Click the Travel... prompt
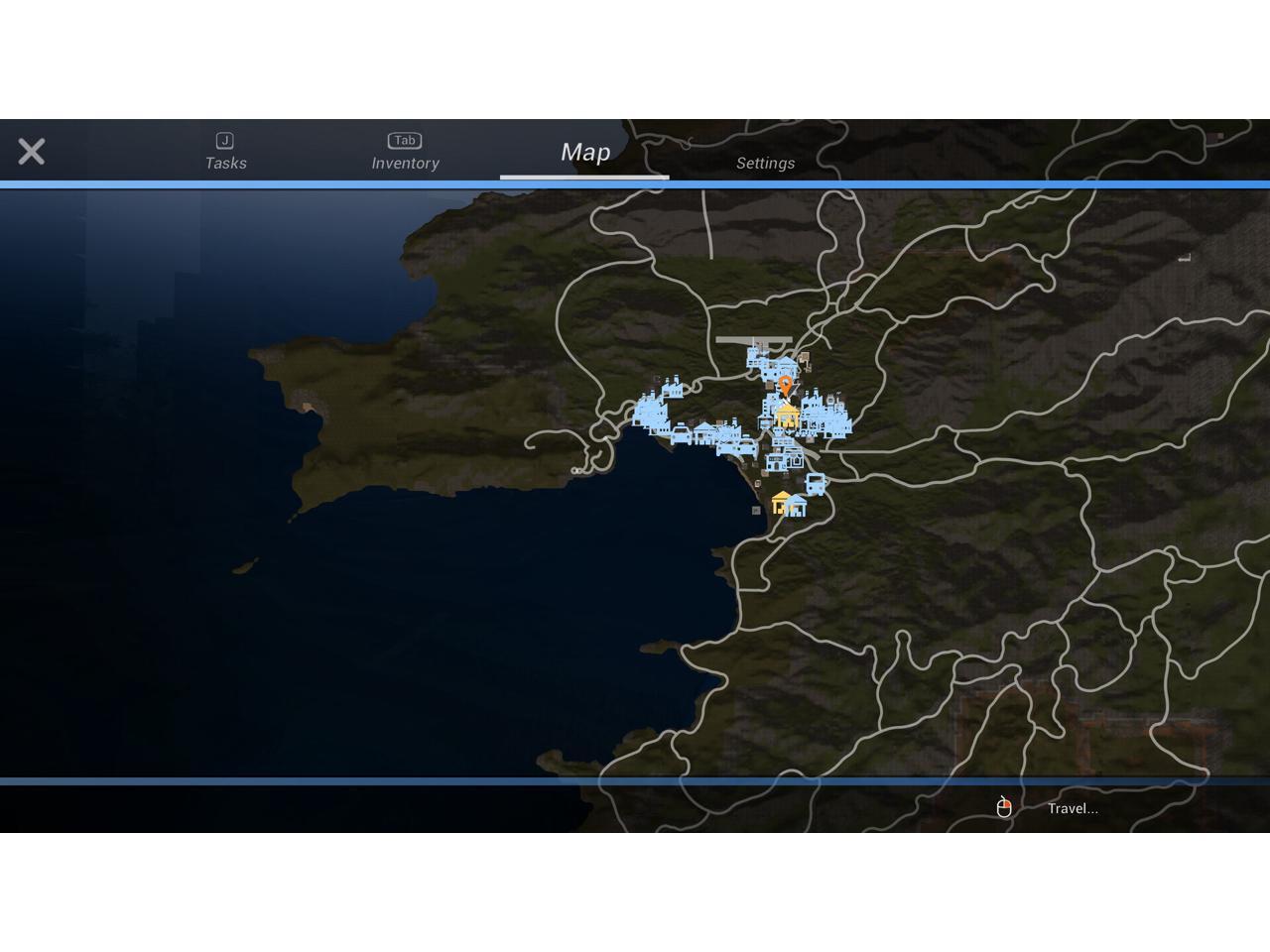The height and width of the screenshot is (952, 1270). tap(1073, 808)
